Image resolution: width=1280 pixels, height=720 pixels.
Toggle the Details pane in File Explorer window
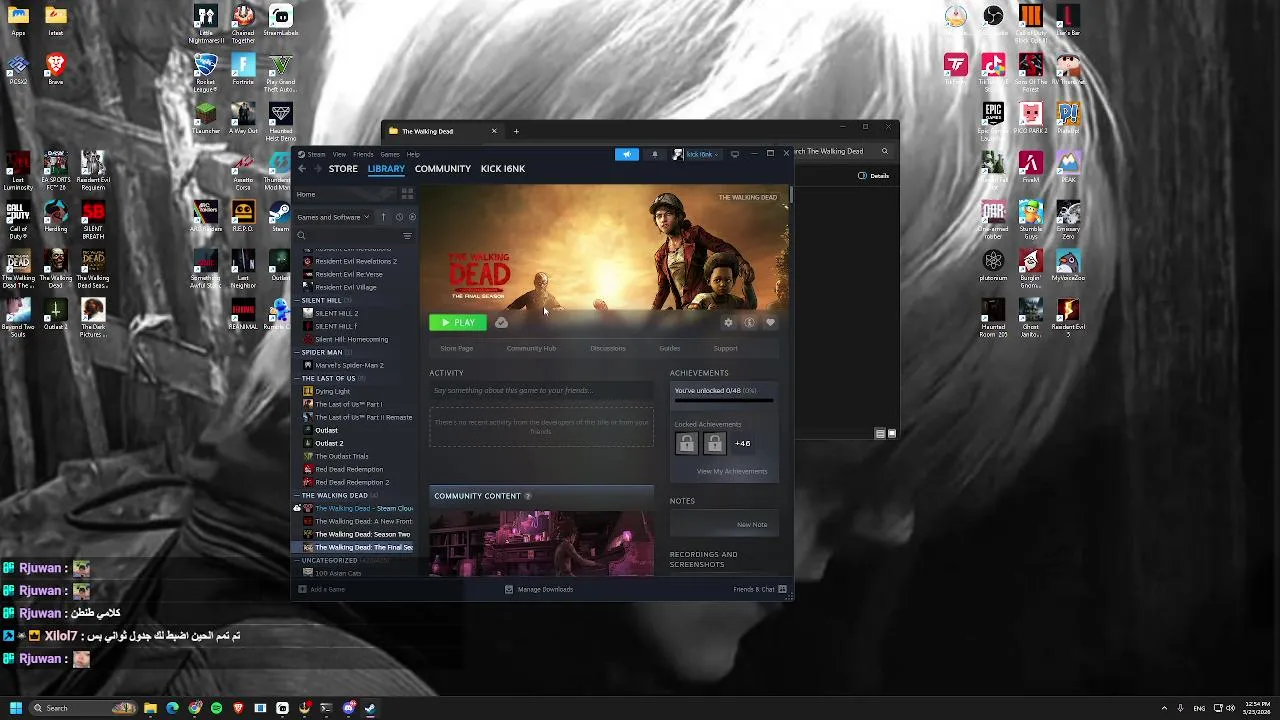873,176
